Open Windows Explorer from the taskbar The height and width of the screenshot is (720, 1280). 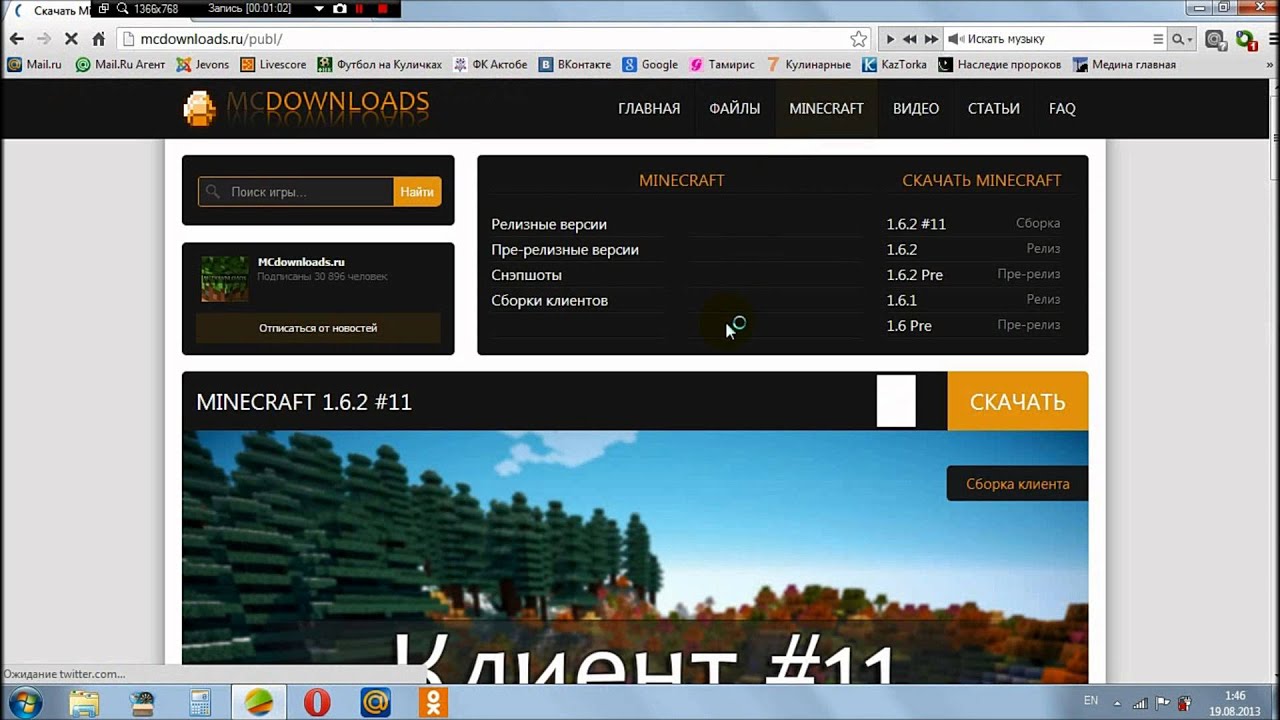[84, 703]
